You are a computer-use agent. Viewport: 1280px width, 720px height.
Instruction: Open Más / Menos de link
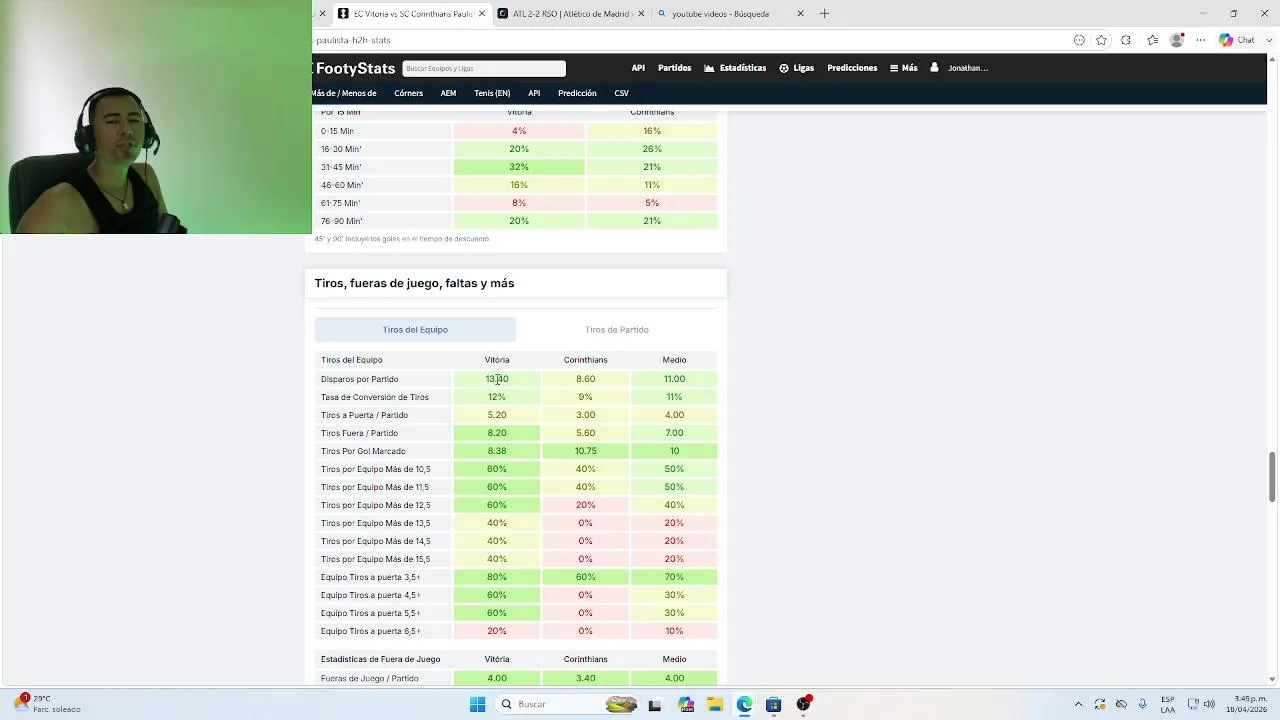[345, 93]
